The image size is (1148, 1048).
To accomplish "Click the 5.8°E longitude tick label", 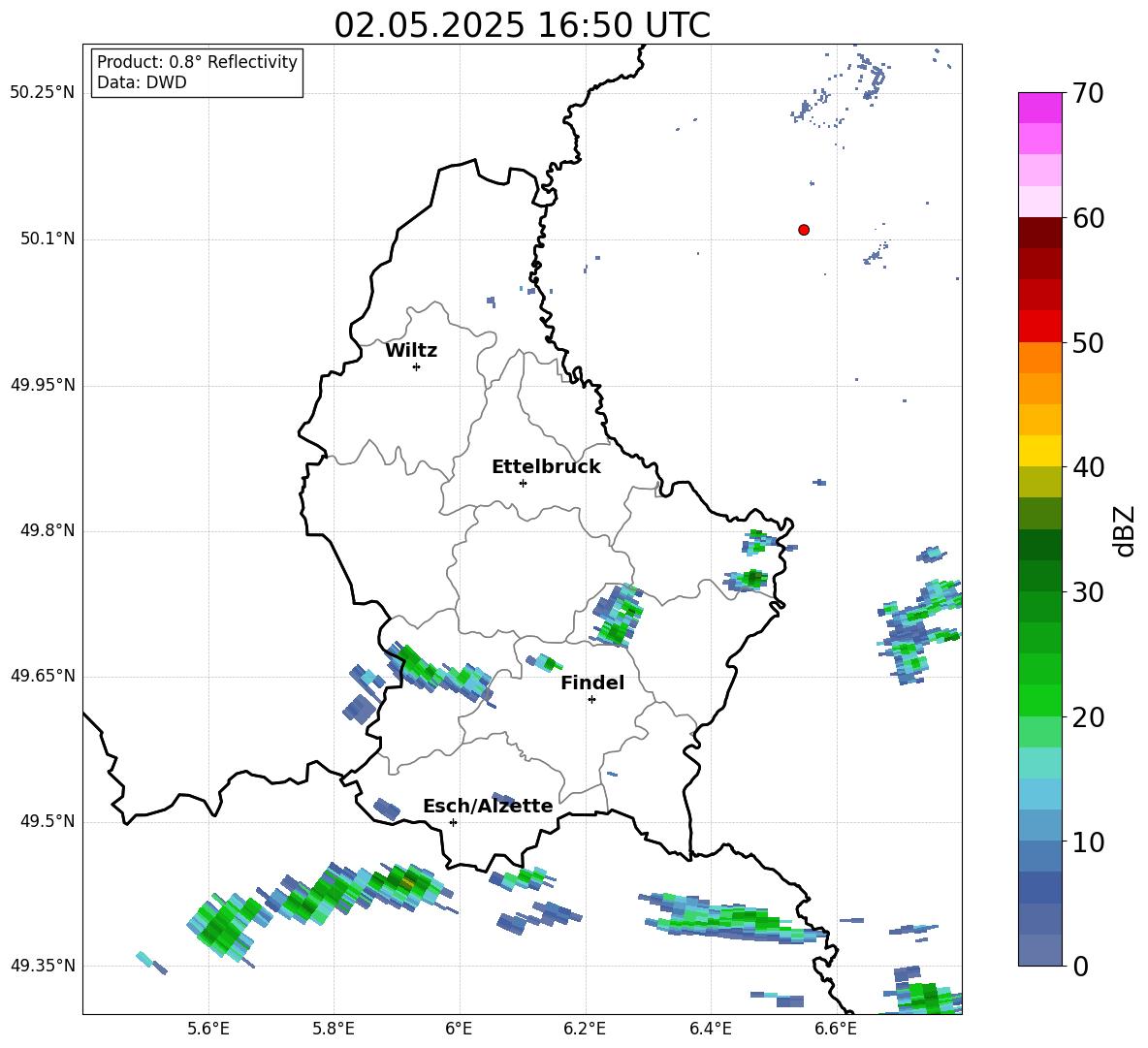I will click(334, 1029).
